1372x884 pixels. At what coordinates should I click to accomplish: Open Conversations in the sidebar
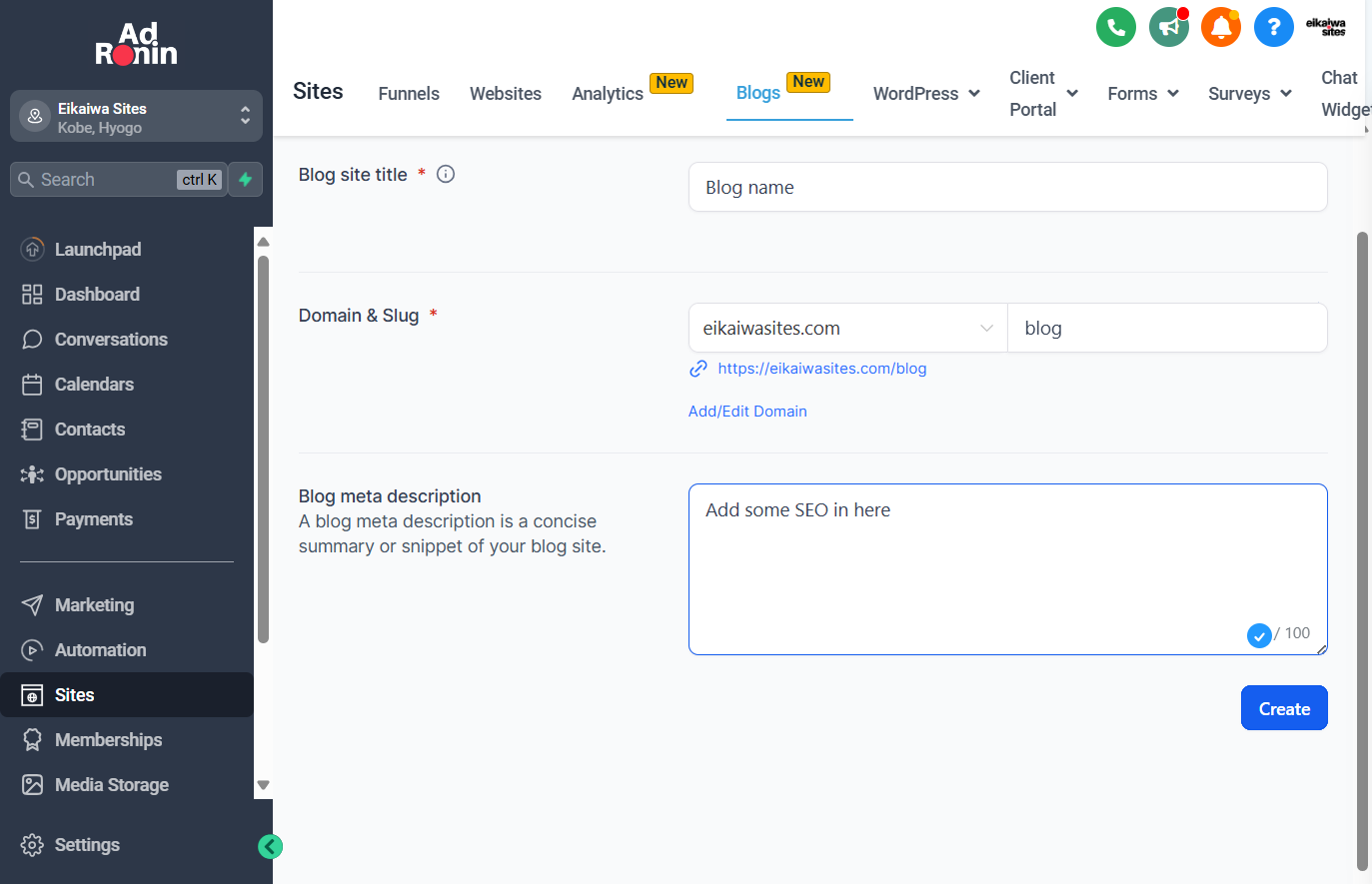(x=111, y=340)
